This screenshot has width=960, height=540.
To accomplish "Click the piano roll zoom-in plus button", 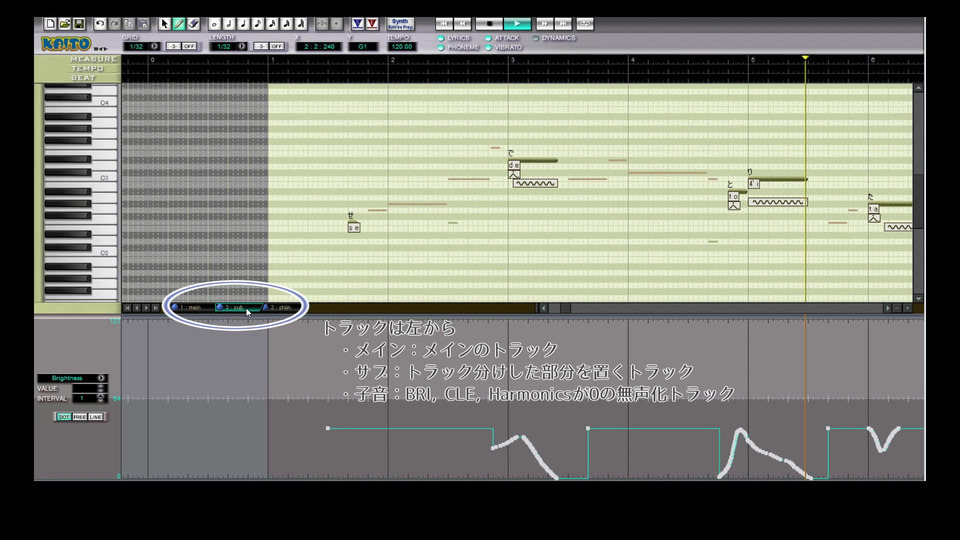I will coord(907,308).
